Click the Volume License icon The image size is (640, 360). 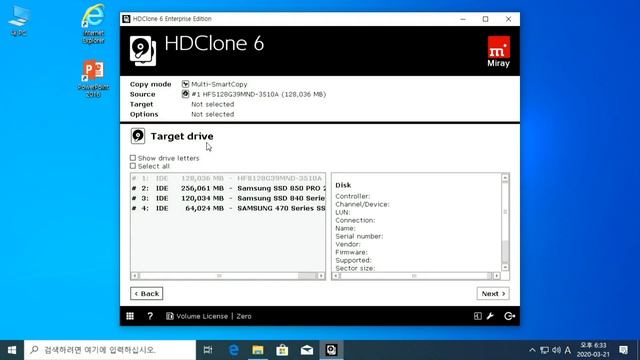[x=169, y=316]
